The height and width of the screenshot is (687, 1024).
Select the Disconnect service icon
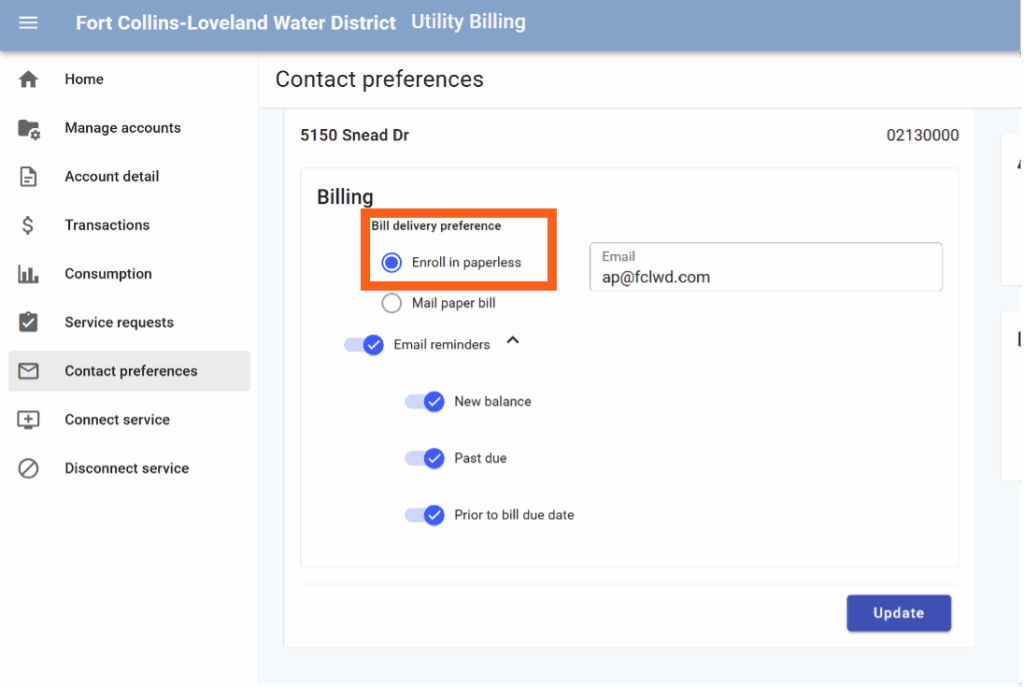pos(28,468)
